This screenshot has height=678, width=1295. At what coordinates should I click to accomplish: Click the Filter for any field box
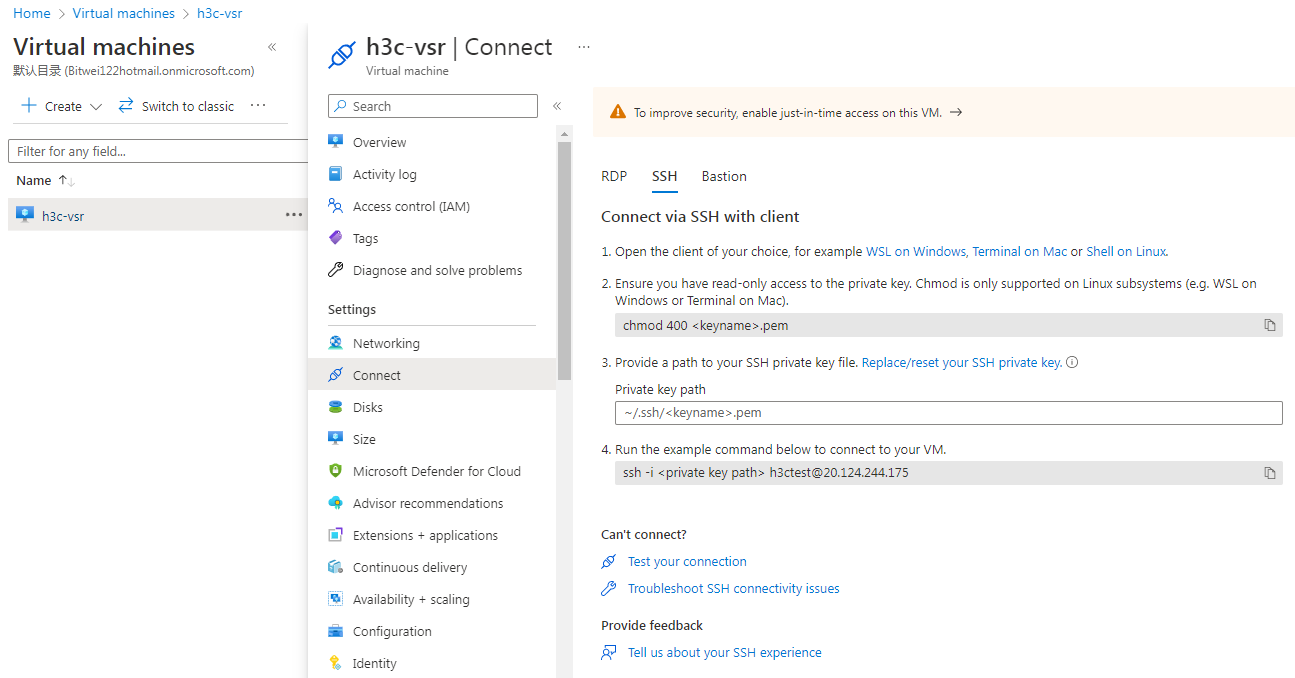[x=158, y=151]
